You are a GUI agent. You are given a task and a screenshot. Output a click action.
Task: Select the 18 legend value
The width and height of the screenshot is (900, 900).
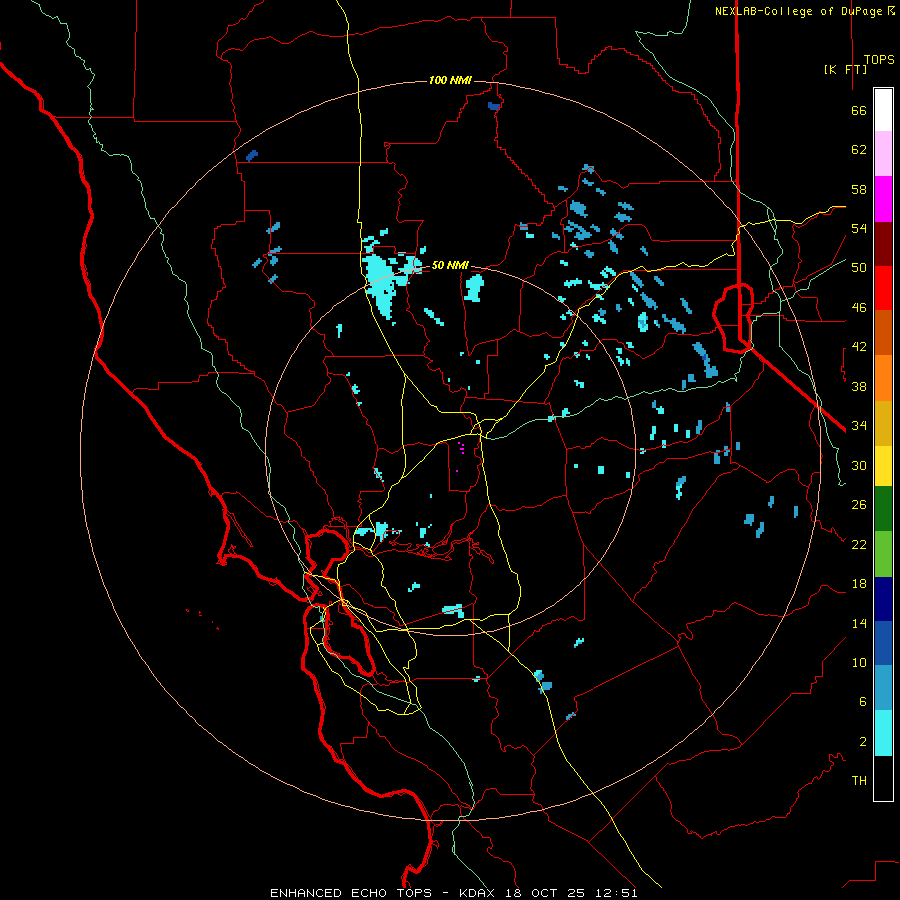tap(859, 584)
